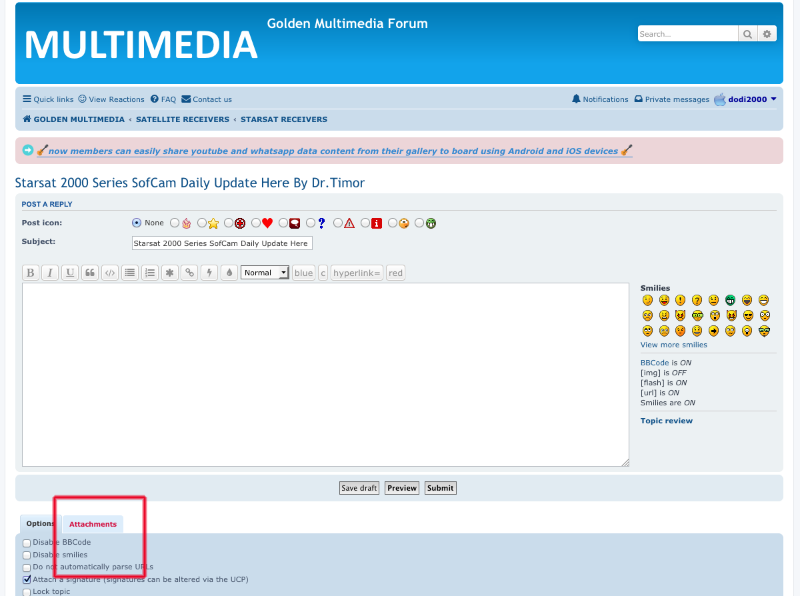Image resolution: width=800 pixels, height=596 pixels.
Task: Go to Satellite Receivers breadcrumb
Action: point(183,119)
